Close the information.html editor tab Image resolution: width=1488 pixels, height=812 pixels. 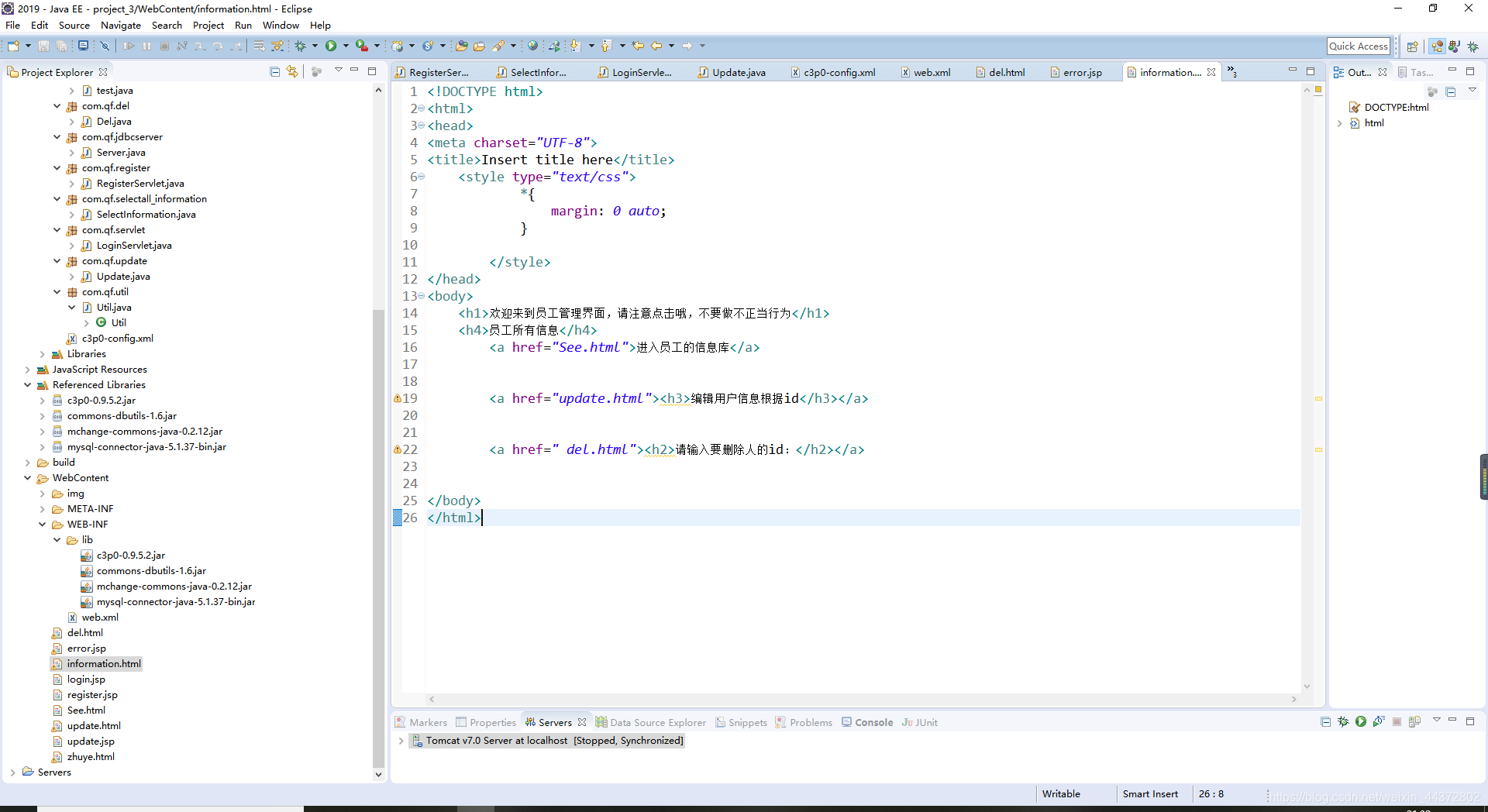tap(1211, 72)
